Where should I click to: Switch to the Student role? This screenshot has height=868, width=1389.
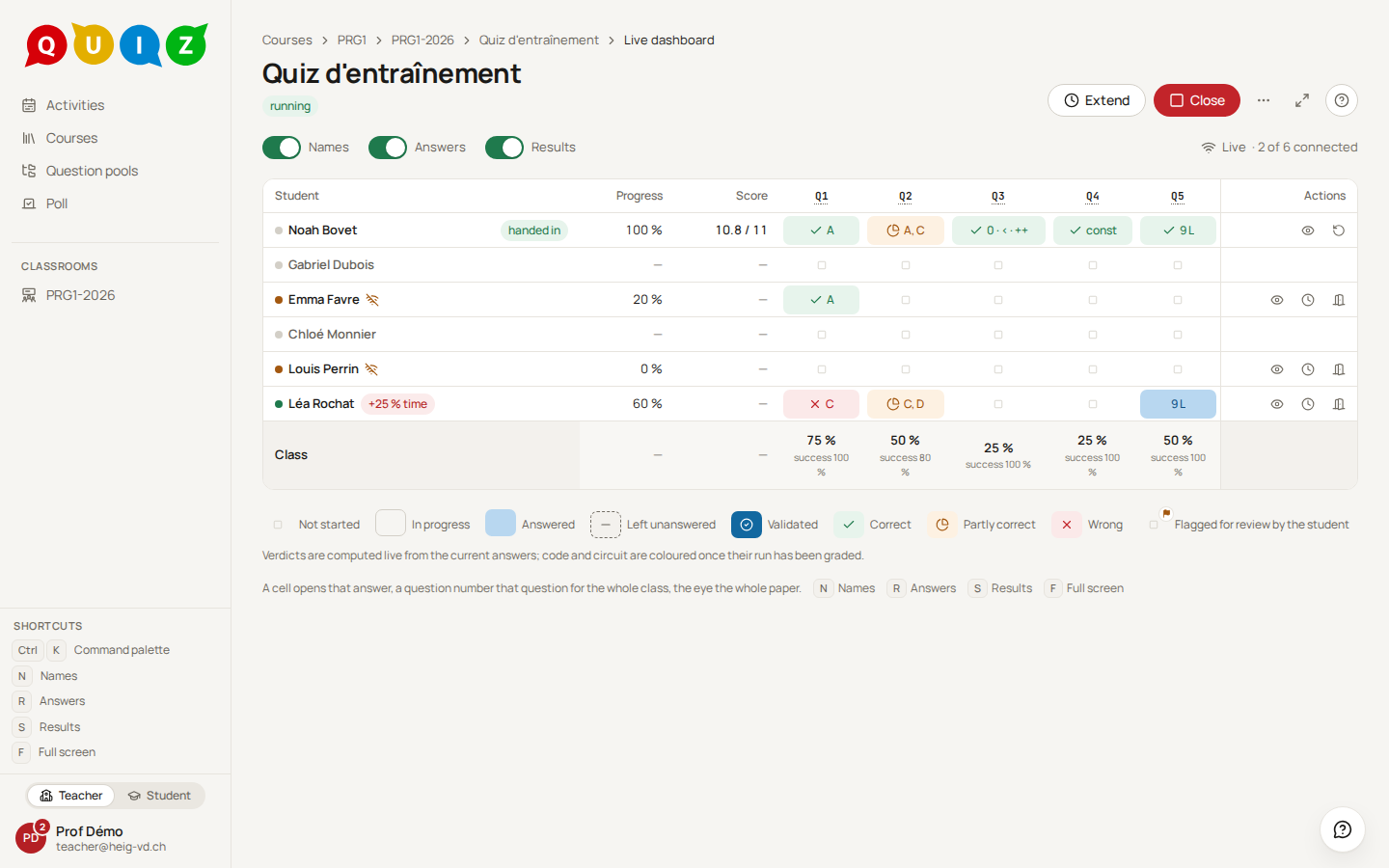pos(160,796)
